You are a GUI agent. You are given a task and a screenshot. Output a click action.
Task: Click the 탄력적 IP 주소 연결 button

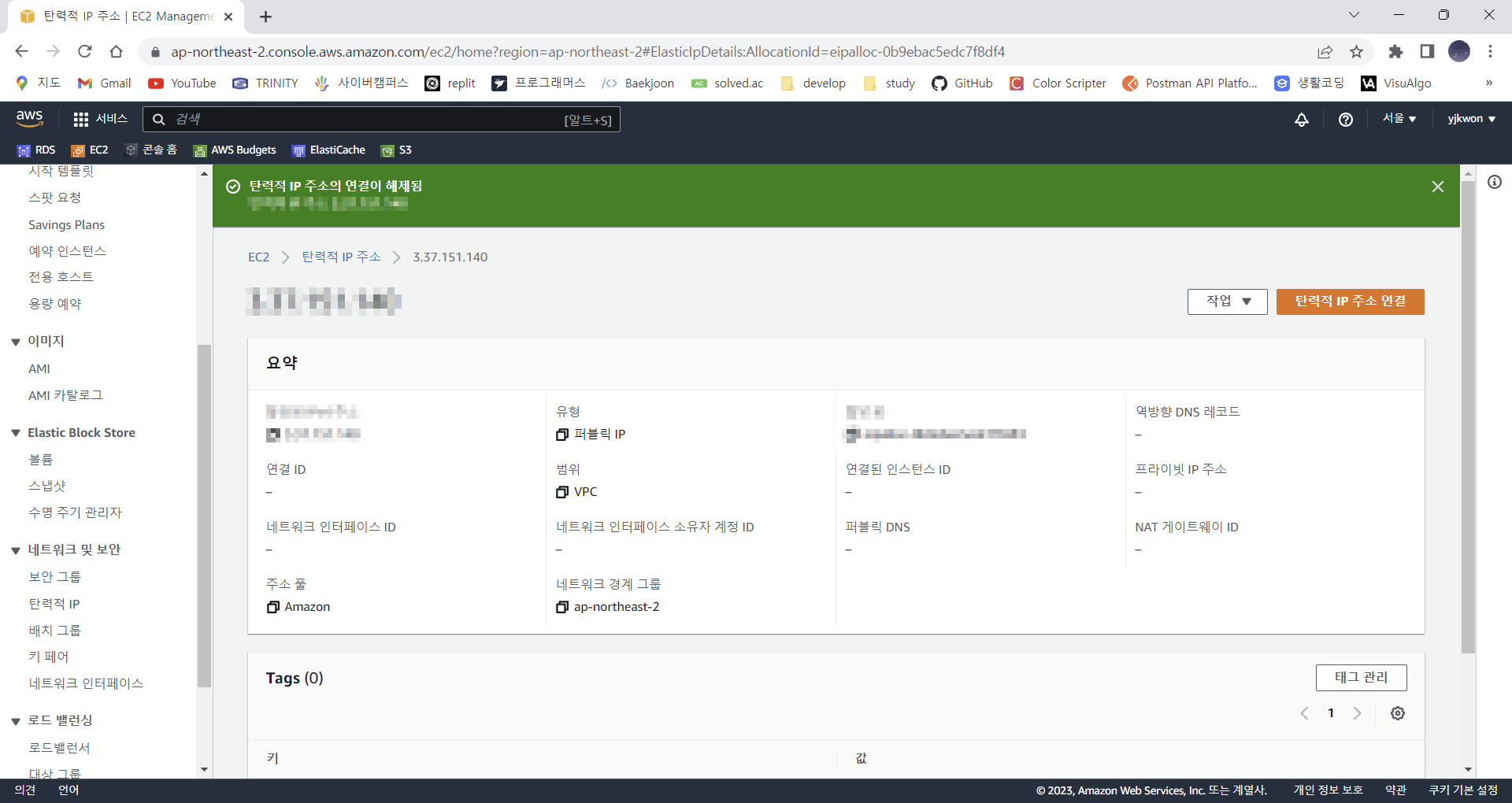point(1350,302)
